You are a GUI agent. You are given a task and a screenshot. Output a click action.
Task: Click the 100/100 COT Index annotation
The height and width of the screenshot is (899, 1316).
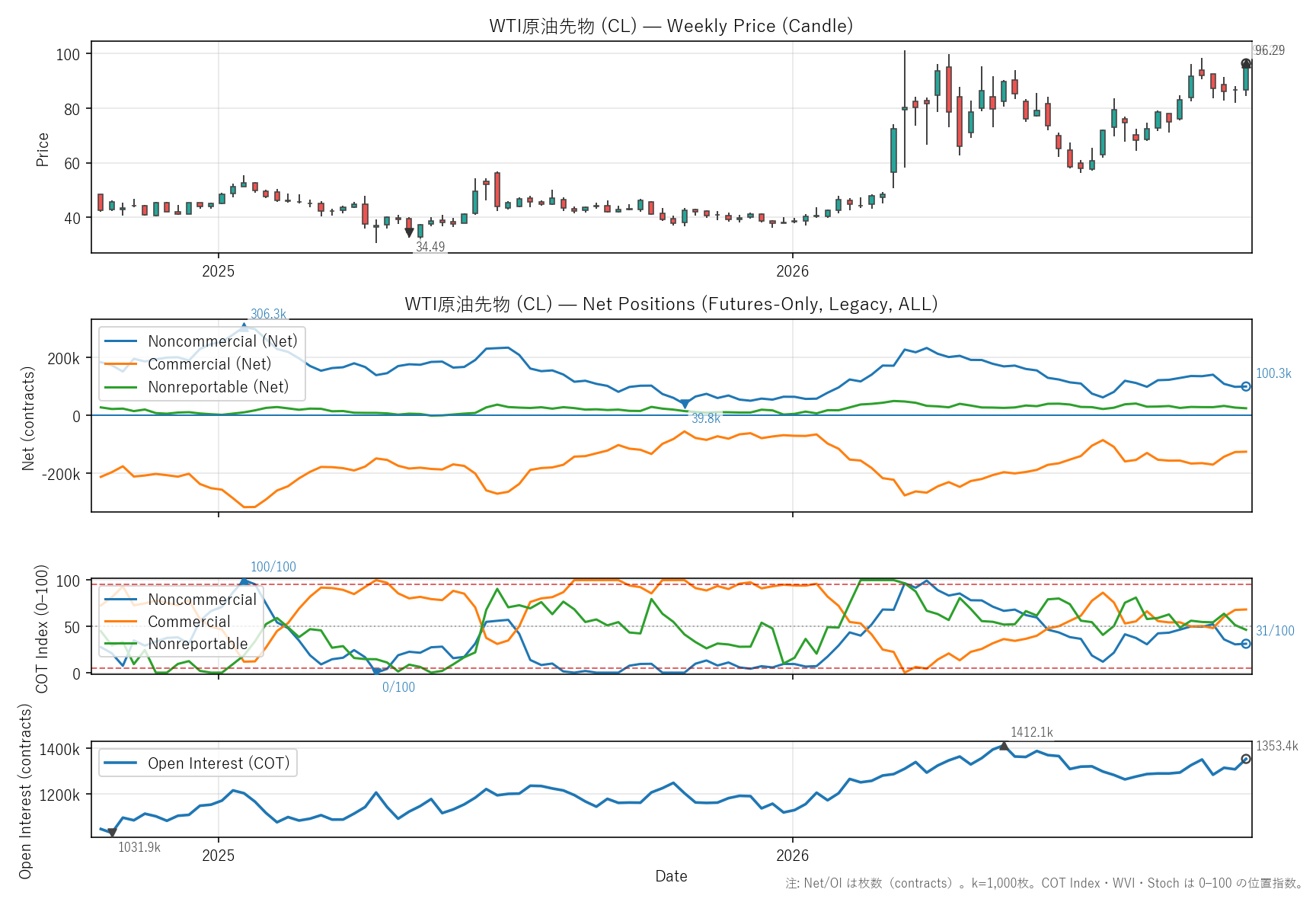coord(273,567)
